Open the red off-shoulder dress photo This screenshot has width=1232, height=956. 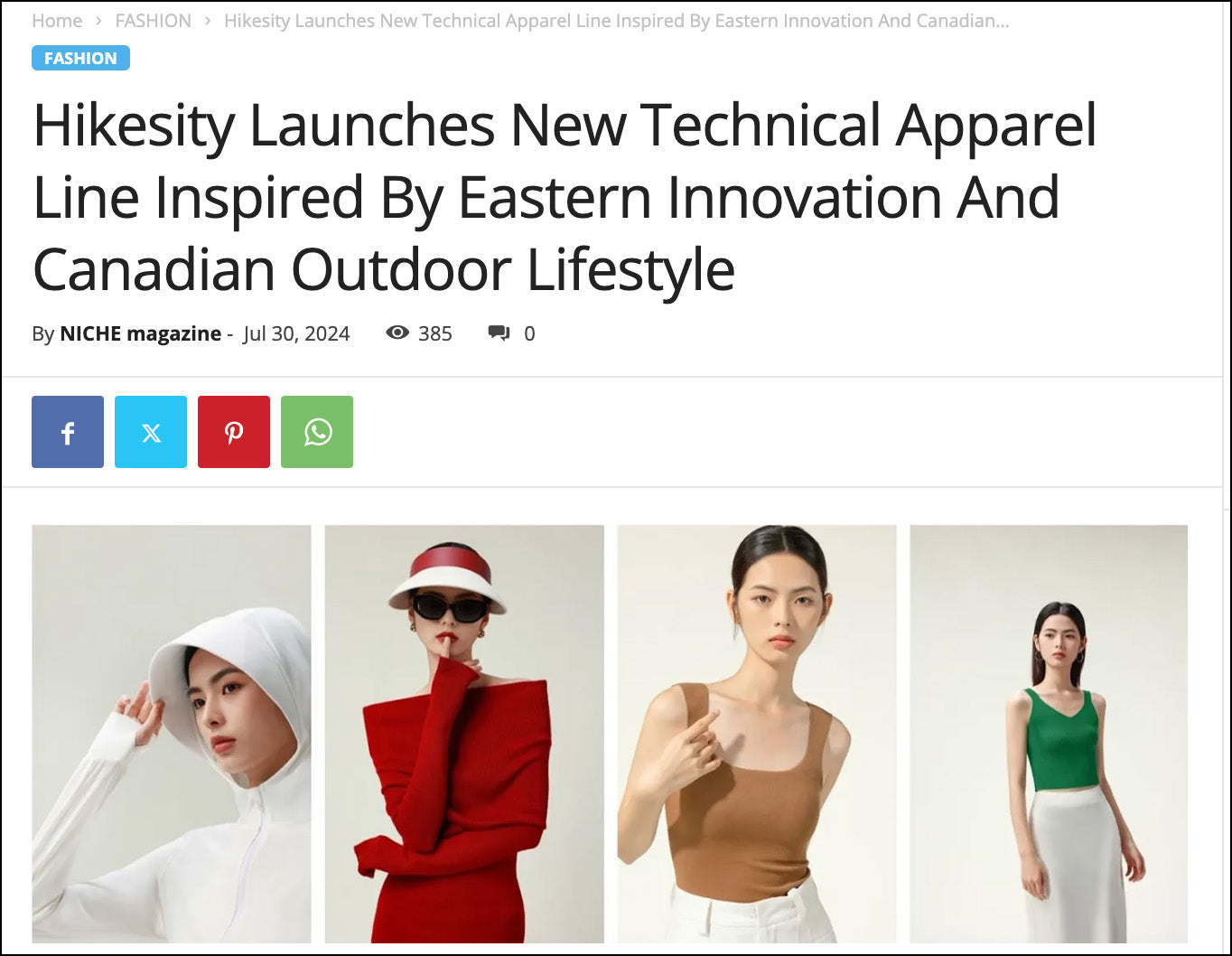464,734
